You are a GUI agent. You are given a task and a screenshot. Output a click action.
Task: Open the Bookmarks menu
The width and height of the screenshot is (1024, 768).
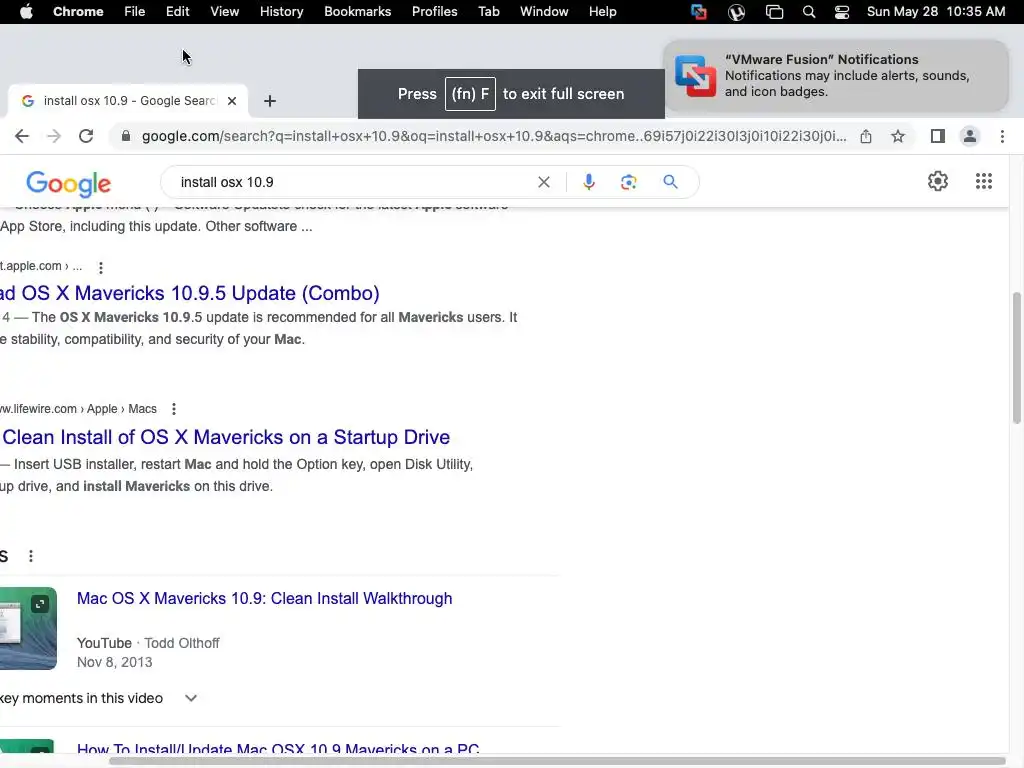click(357, 12)
